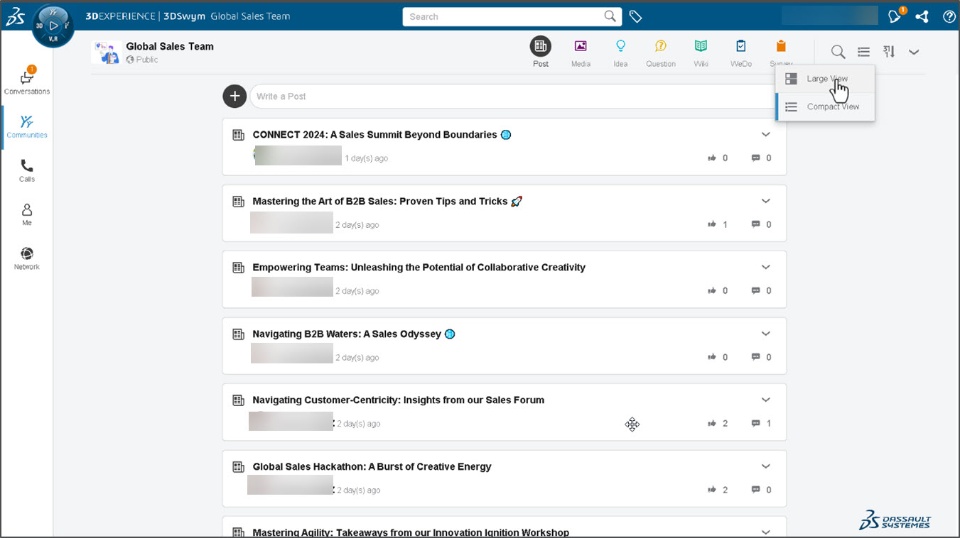Select the Survey content tab
The image size is (960, 538).
pos(781,53)
